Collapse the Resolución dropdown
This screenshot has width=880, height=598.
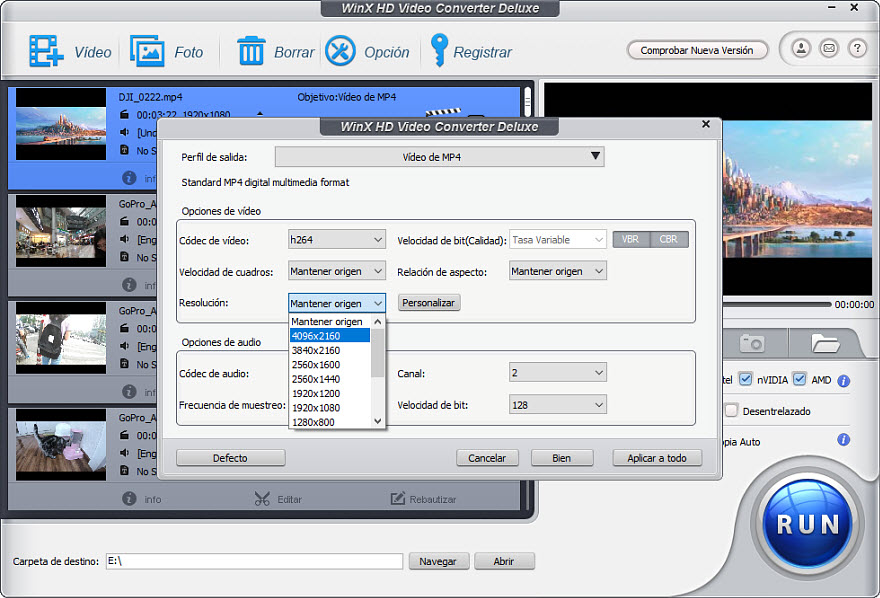337,303
